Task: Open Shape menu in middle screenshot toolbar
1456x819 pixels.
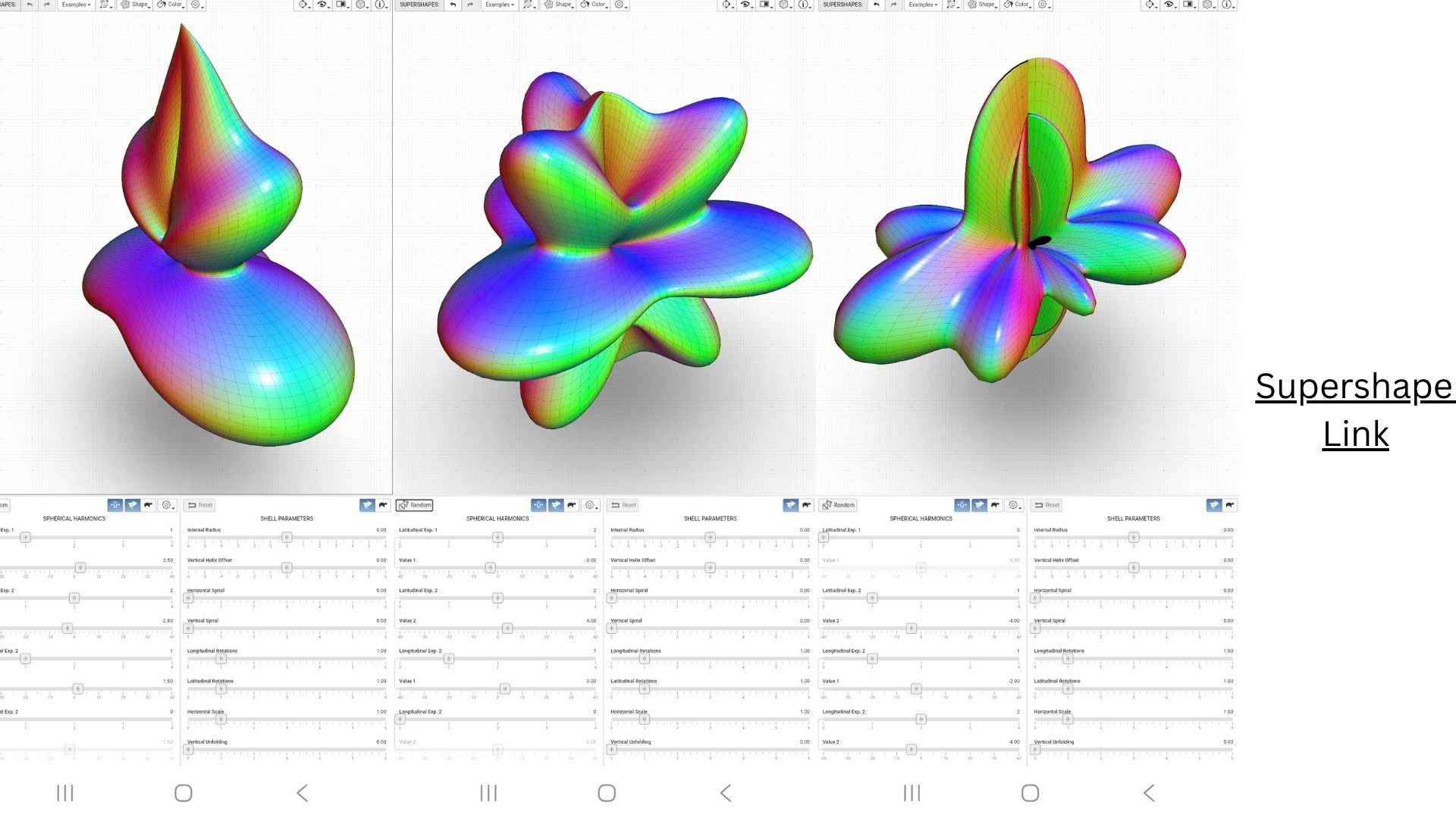Action: 557,5
